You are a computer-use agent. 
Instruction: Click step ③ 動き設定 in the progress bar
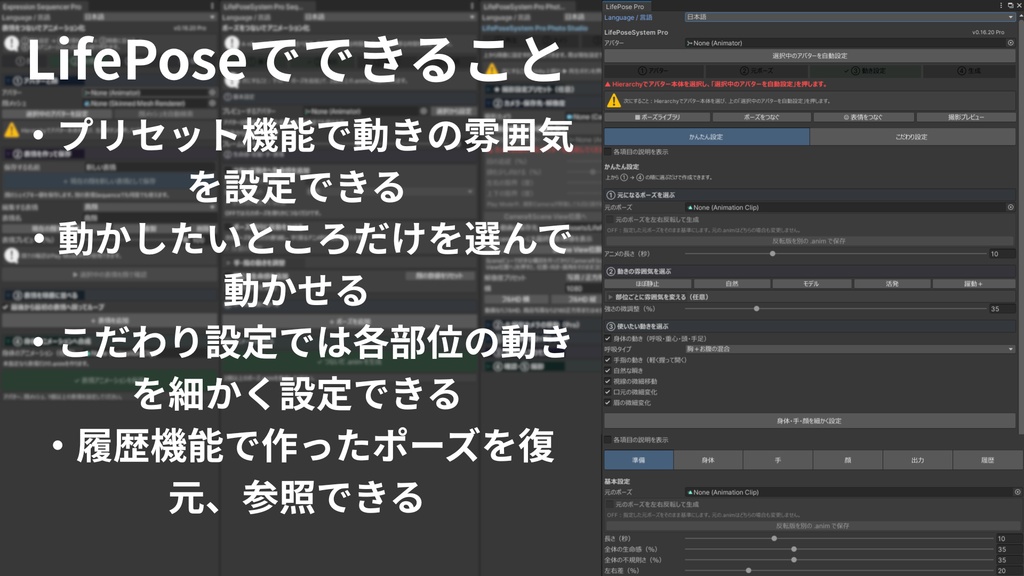865,71
